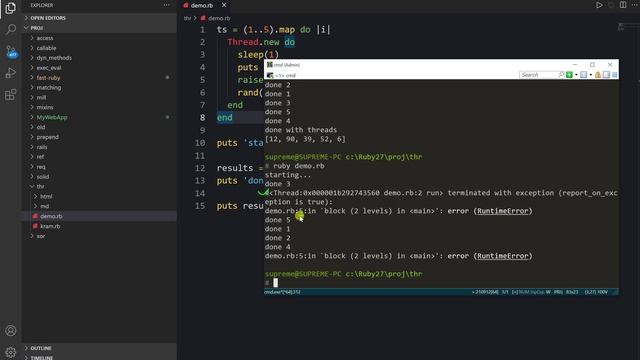Image resolution: width=640 pixels, height=360 pixels.
Task: Click the Search field in cmd window
Action: [539, 75]
